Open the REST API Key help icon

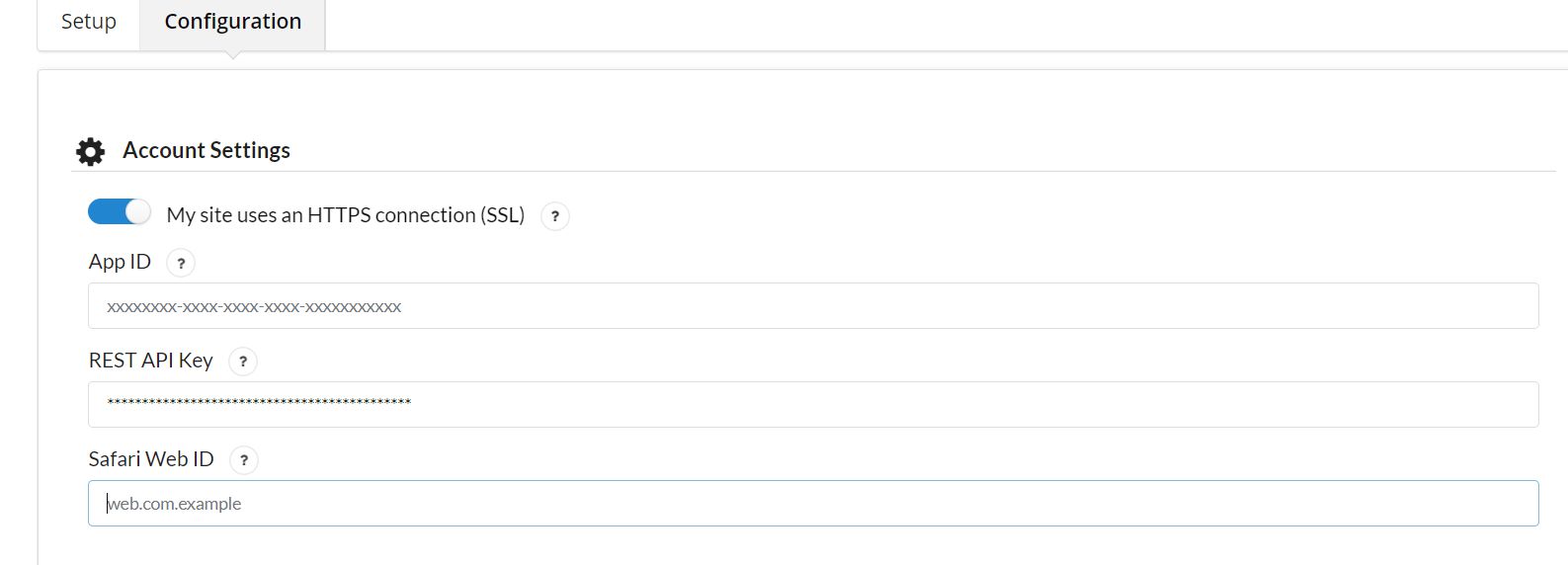243,362
